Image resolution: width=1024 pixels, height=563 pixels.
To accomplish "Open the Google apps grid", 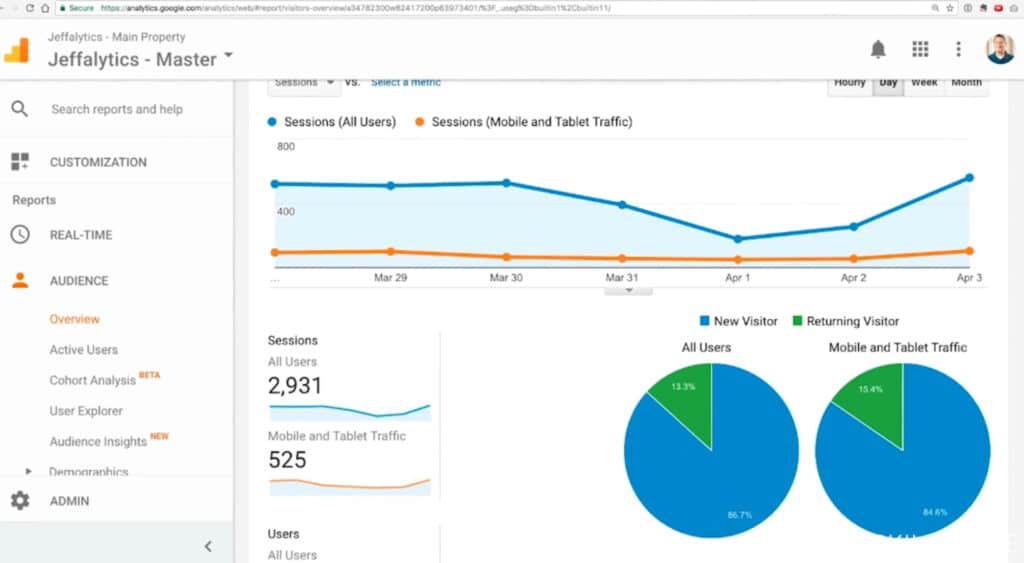I will tap(920, 49).
